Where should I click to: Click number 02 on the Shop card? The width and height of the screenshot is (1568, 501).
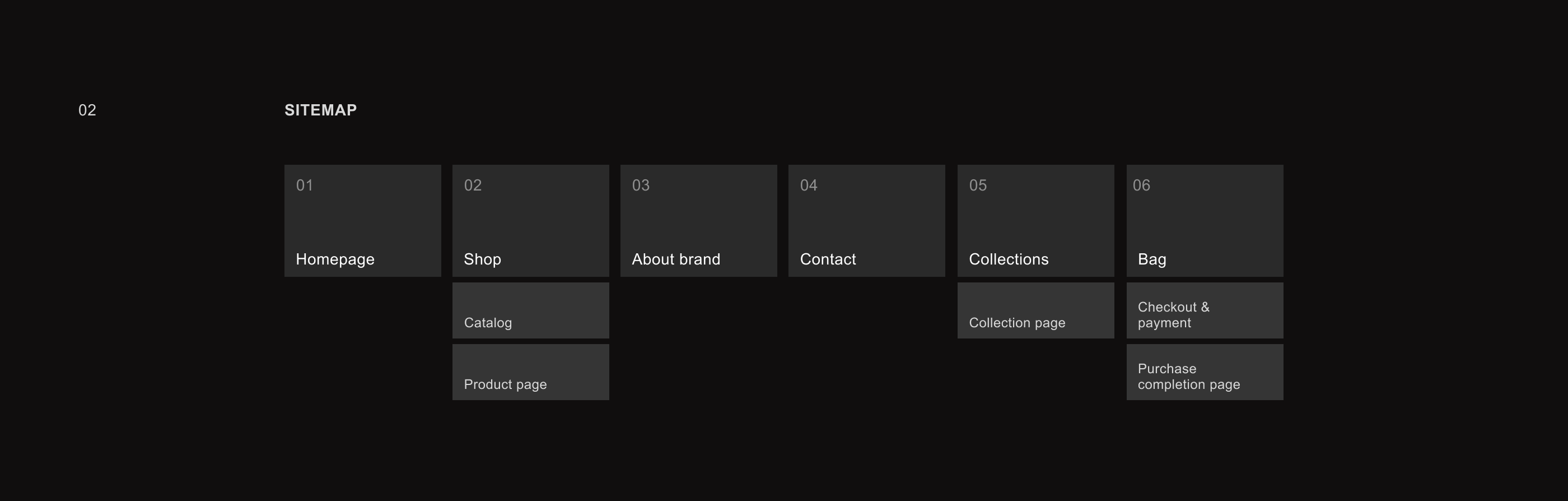[x=472, y=185]
